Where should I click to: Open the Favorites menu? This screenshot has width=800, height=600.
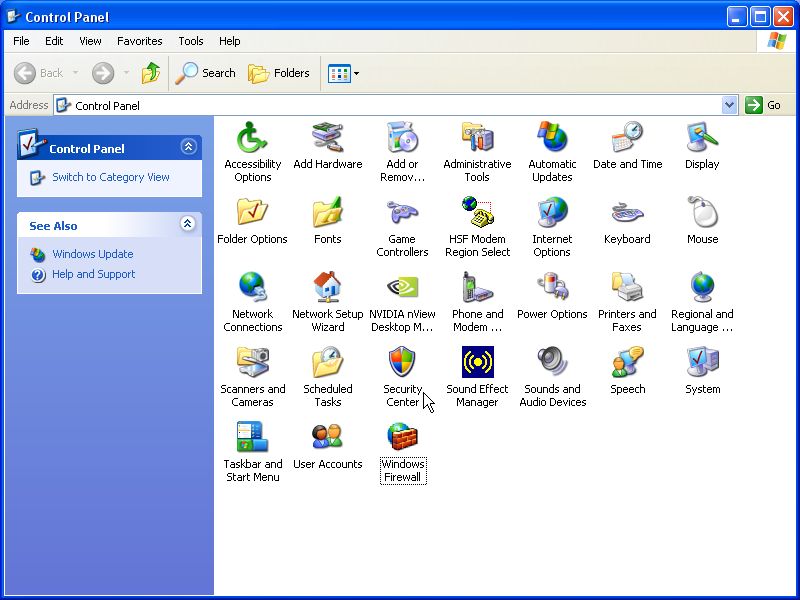(139, 41)
